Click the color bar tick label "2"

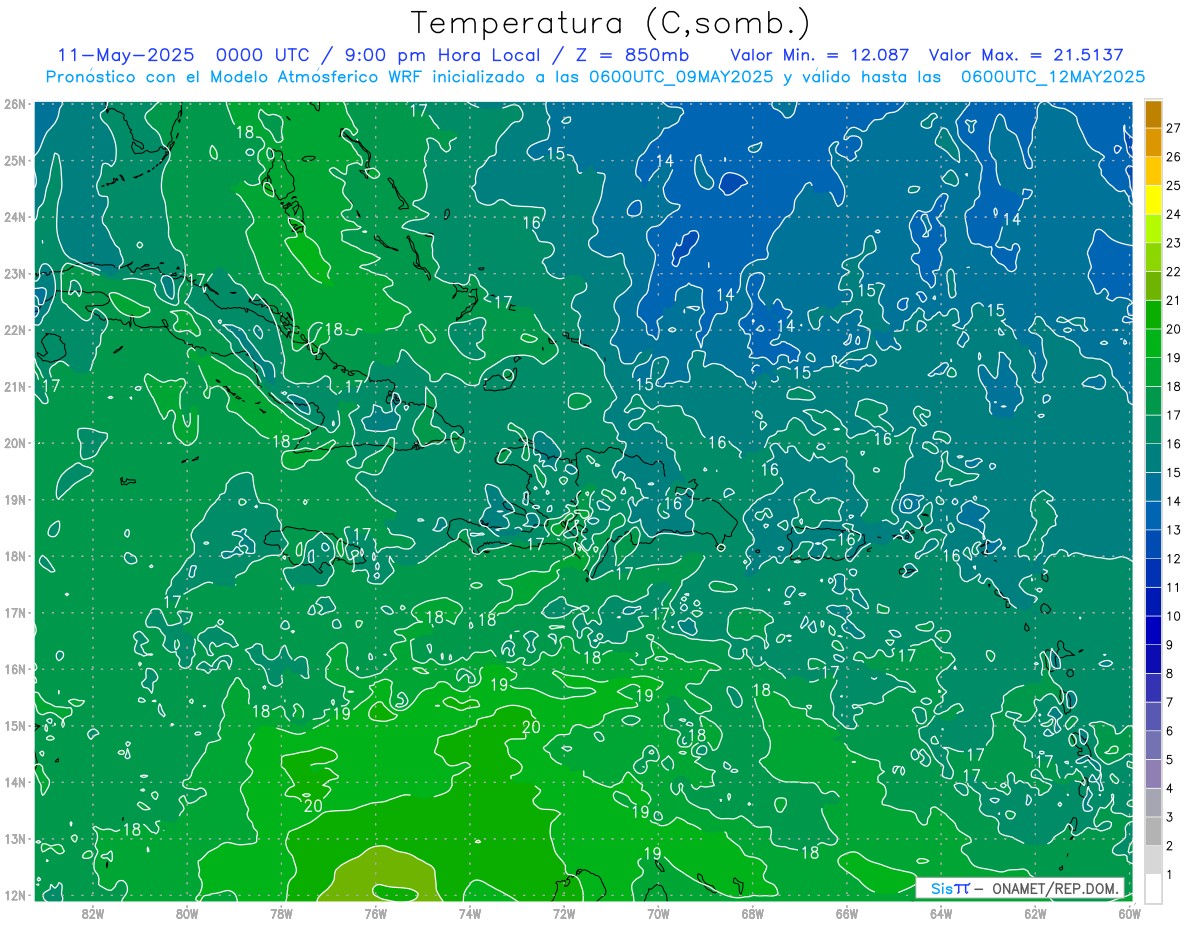pyautogui.click(x=1171, y=846)
